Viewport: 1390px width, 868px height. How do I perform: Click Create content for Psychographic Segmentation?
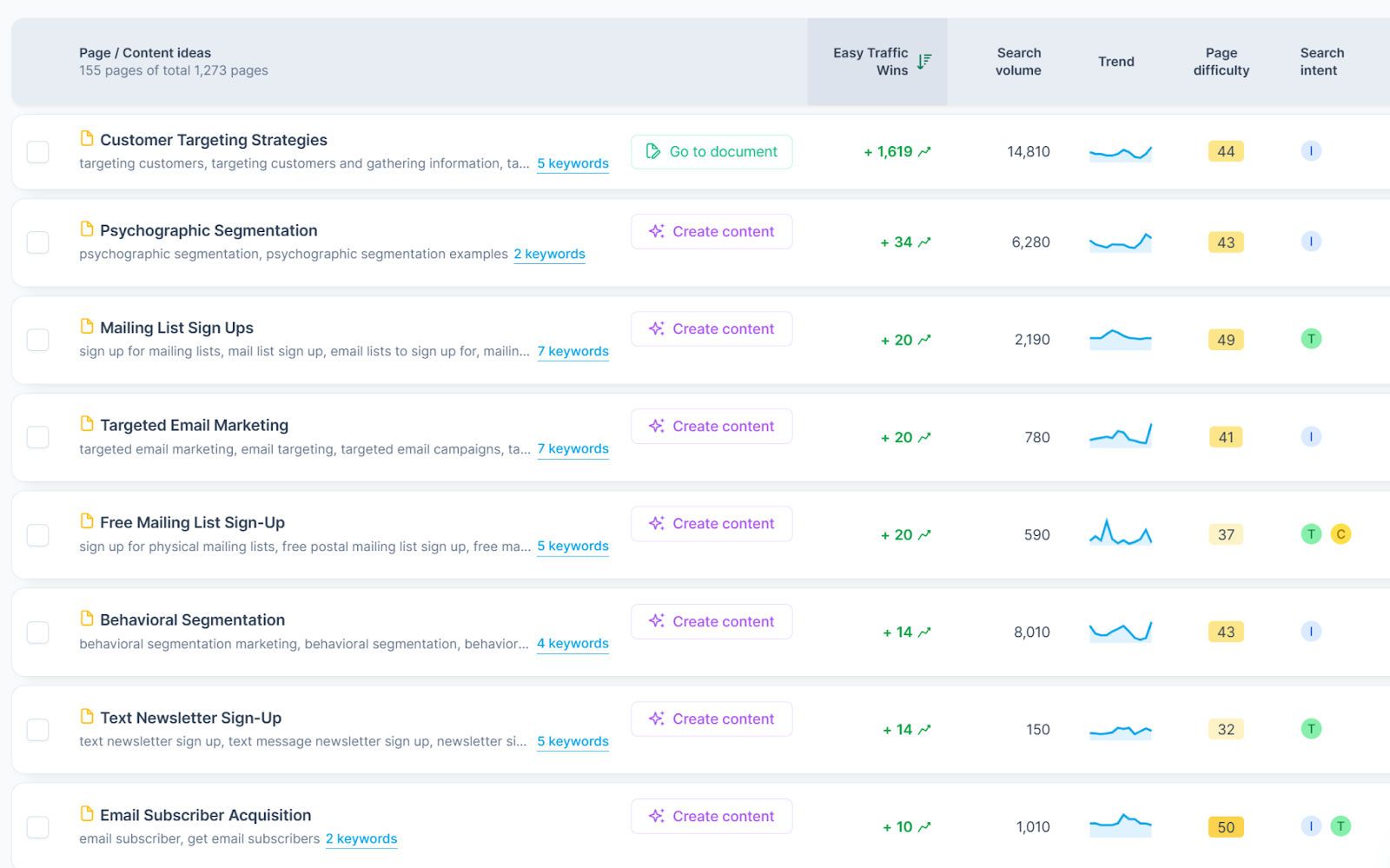[712, 232]
